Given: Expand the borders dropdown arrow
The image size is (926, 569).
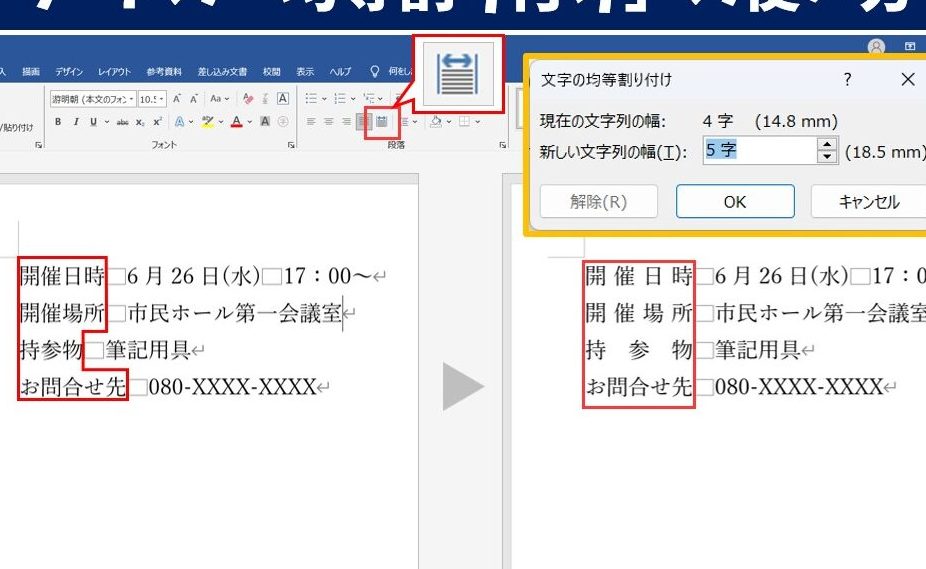Looking at the screenshot, I should pos(477,122).
